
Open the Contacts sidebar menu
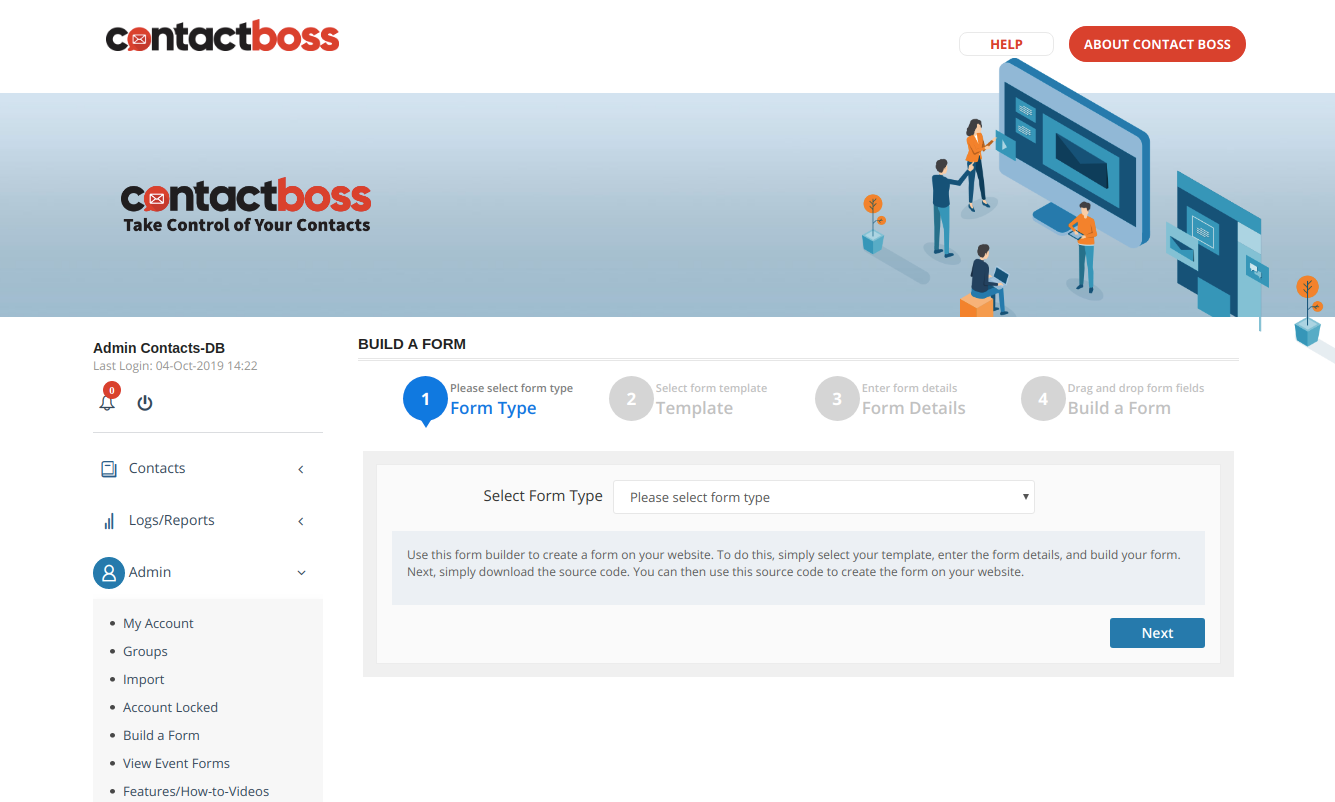tap(208, 468)
